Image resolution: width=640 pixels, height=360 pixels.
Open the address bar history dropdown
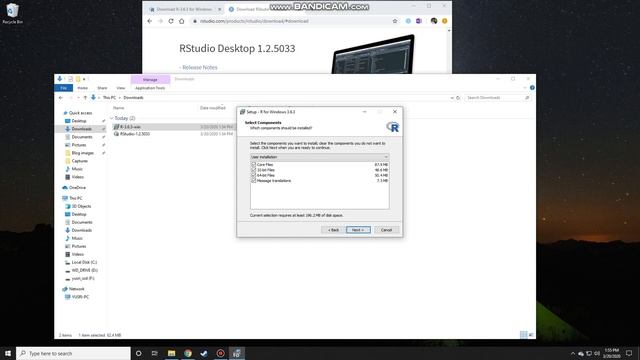(x=452, y=98)
